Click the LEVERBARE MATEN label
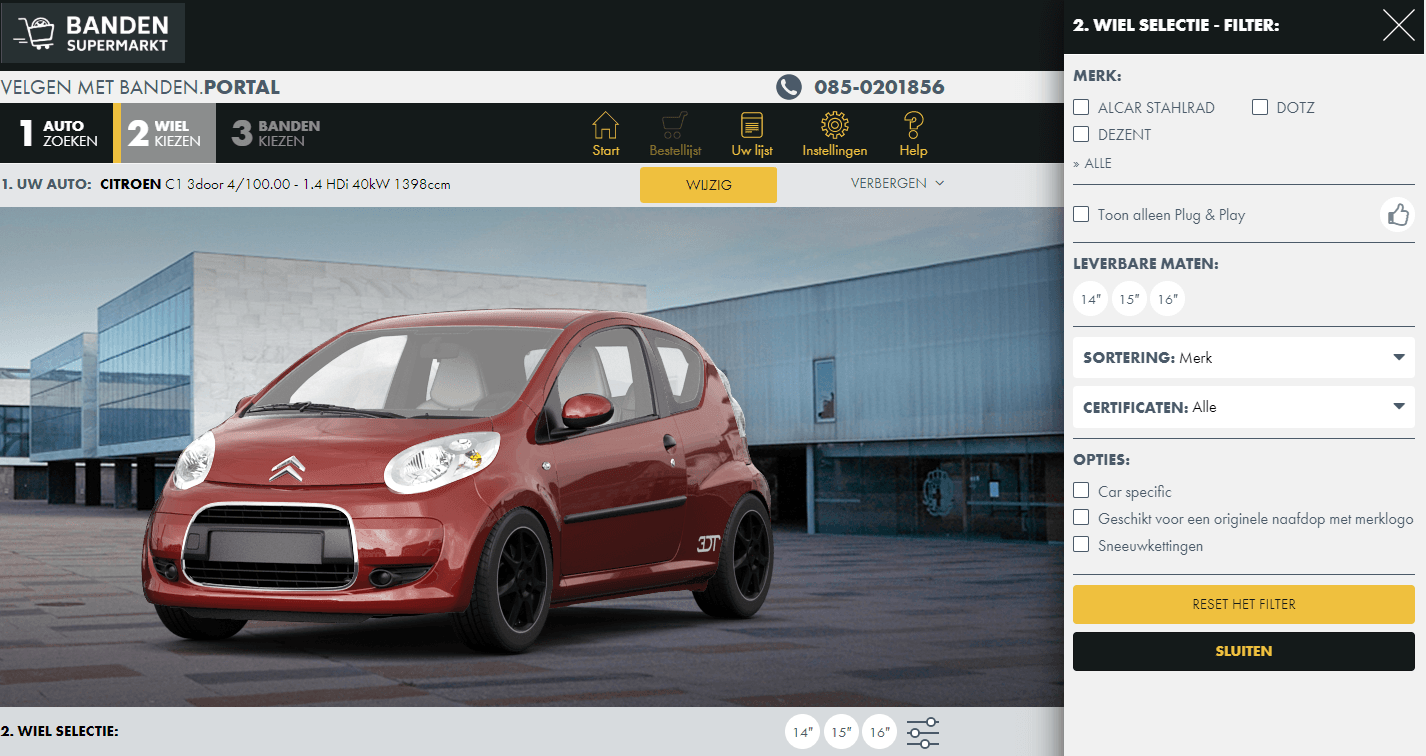Screen dimensions: 1426x756 [1146, 264]
